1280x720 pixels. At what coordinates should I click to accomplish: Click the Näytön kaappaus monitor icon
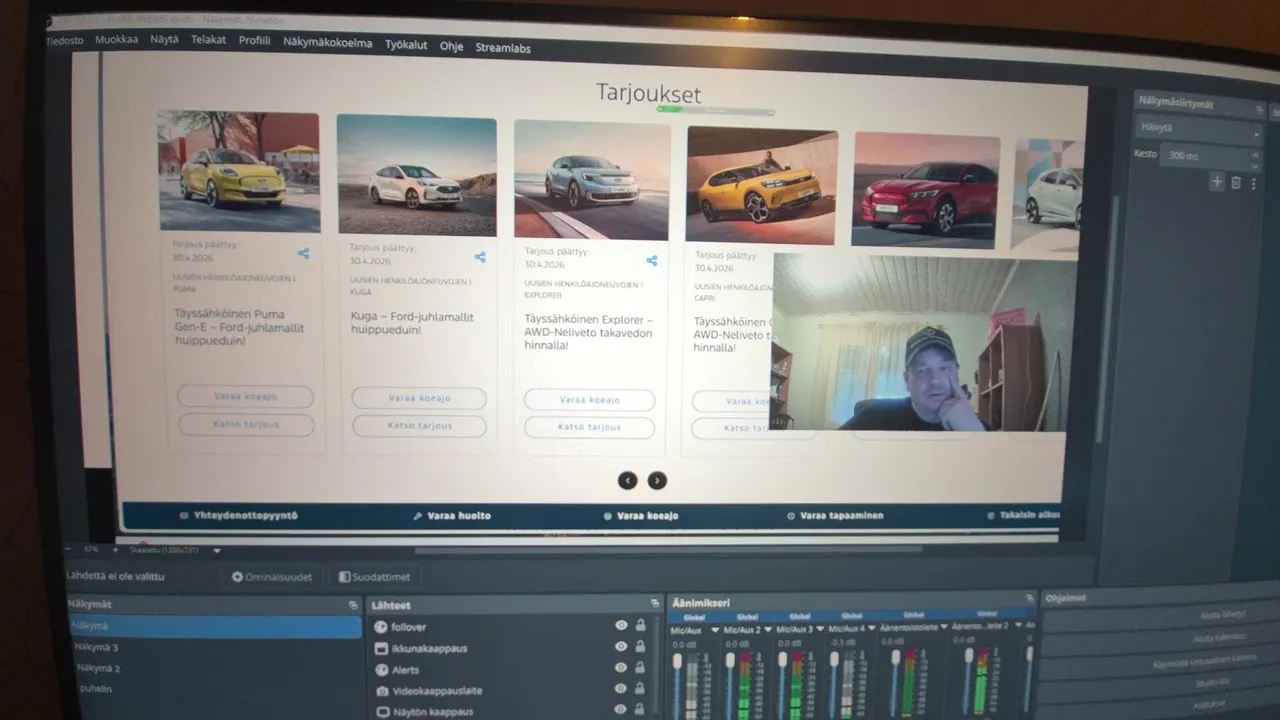pos(381,712)
